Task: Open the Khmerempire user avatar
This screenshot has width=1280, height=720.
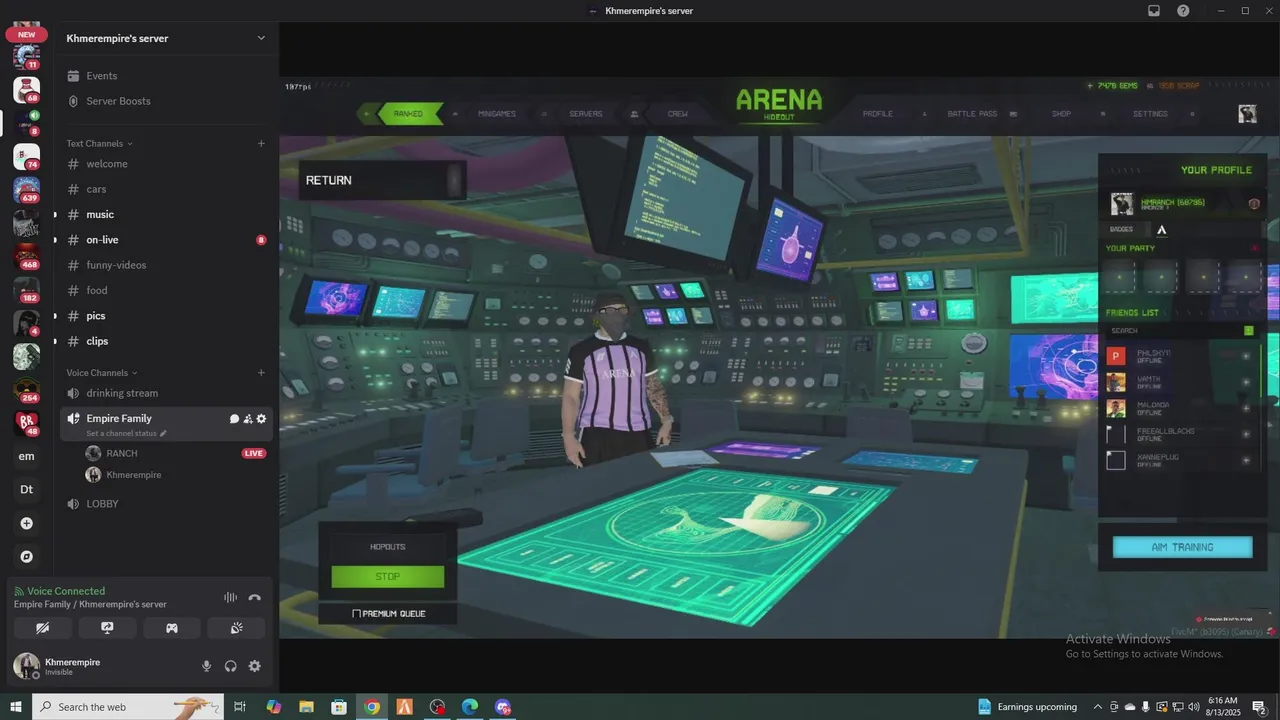Action: [x=26, y=666]
